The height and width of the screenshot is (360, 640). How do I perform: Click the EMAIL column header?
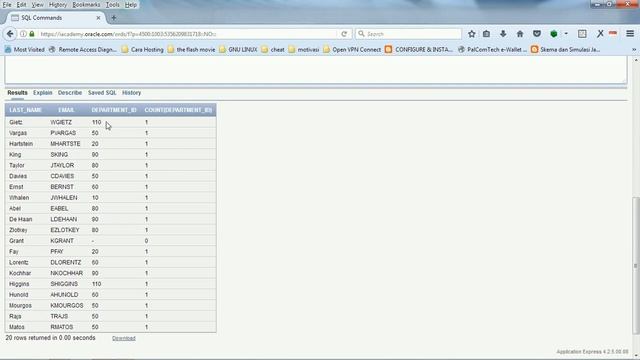tap(66, 110)
